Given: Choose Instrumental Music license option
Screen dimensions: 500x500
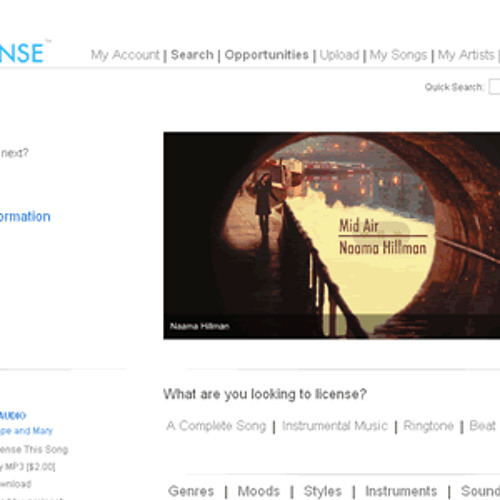Looking at the screenshot, I should pos(335,426).
